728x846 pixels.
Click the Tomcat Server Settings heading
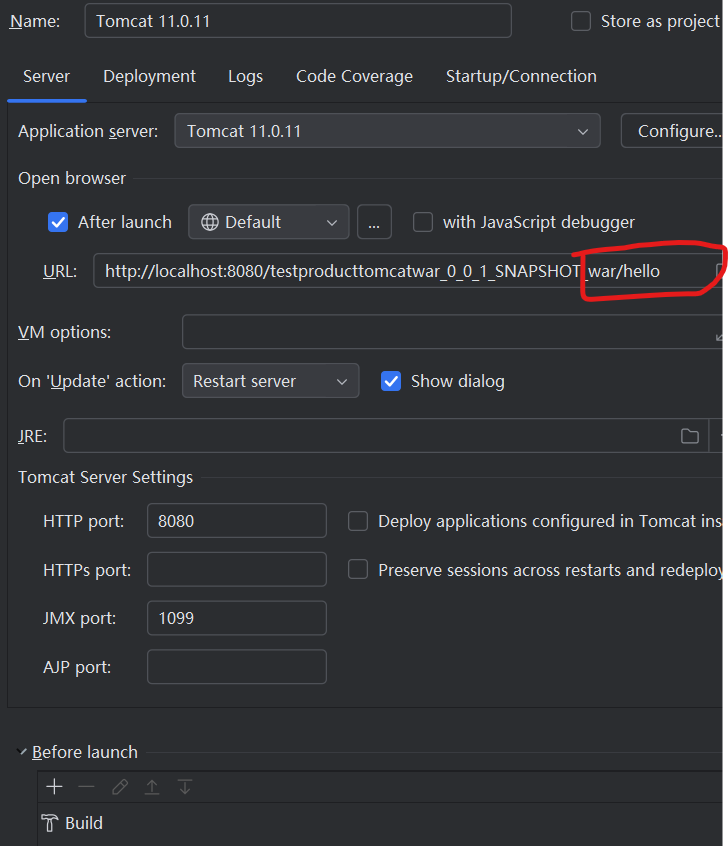(105, 477)
